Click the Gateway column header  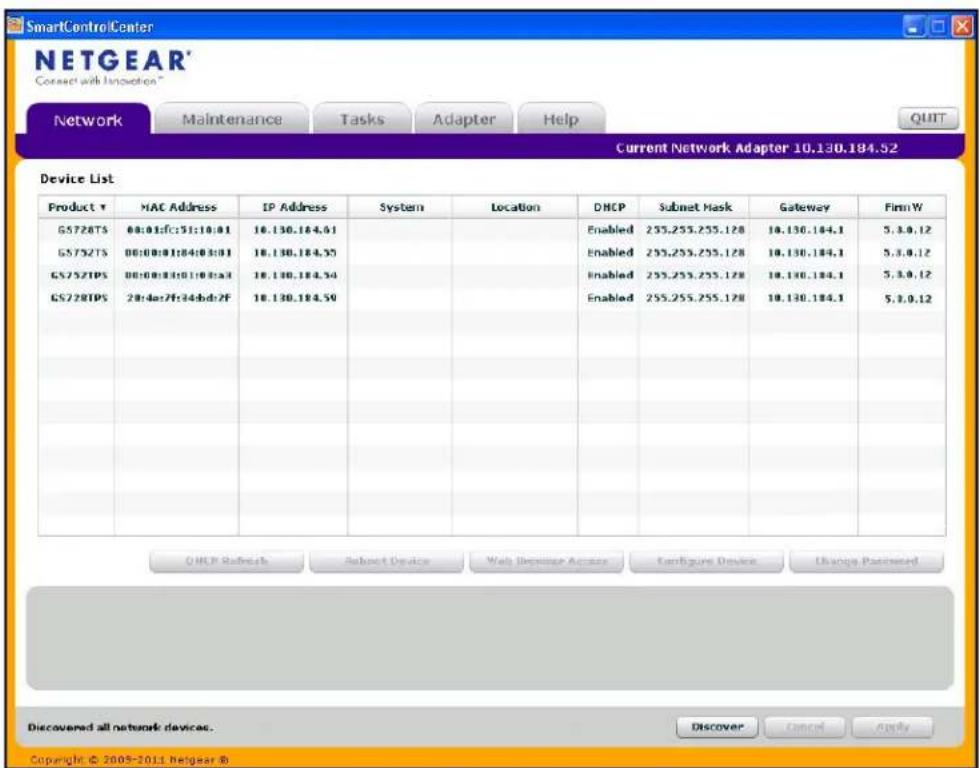coord(804,207)
